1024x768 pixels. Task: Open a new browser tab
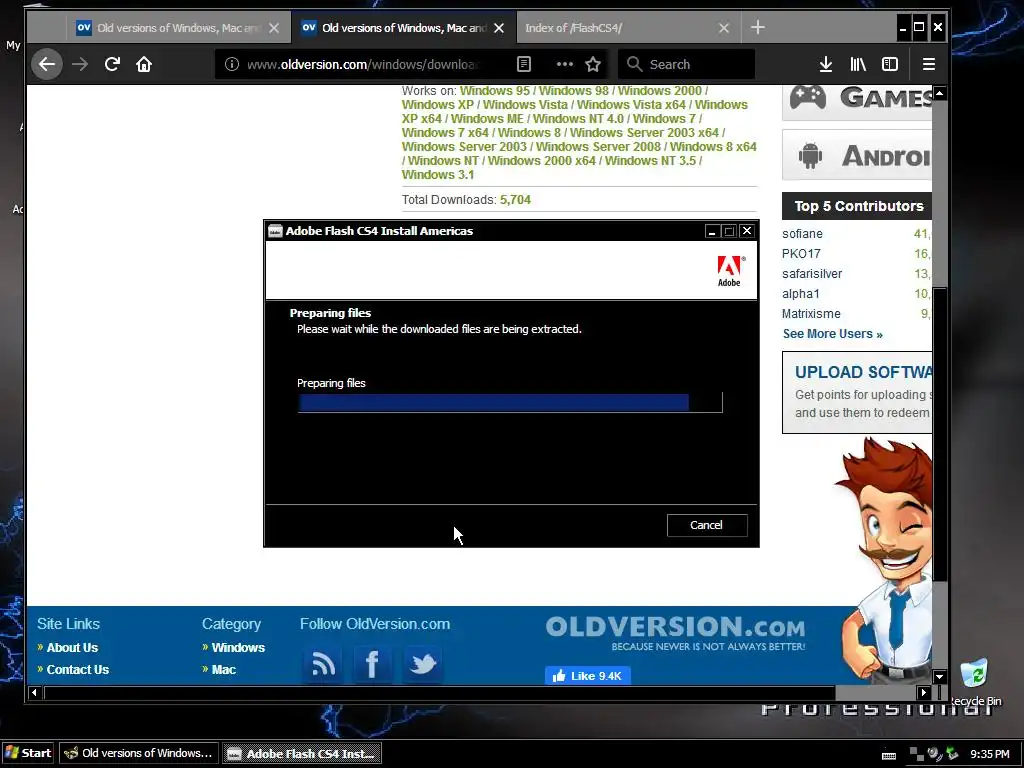point(758,27)
